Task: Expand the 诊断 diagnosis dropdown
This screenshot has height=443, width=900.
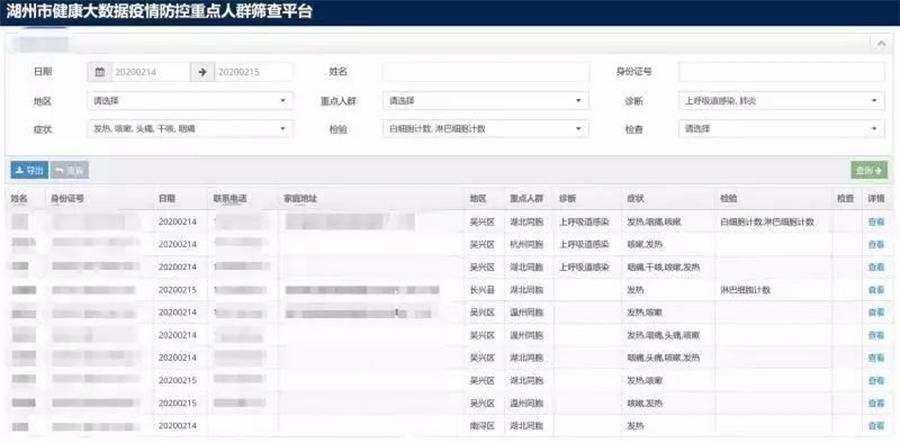Action: pos(781,101)
